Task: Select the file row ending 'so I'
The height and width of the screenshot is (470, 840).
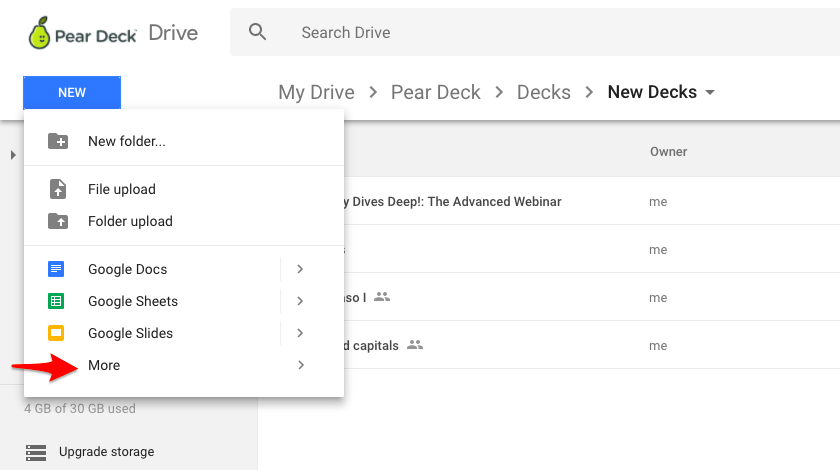Action: pos(592,297)
